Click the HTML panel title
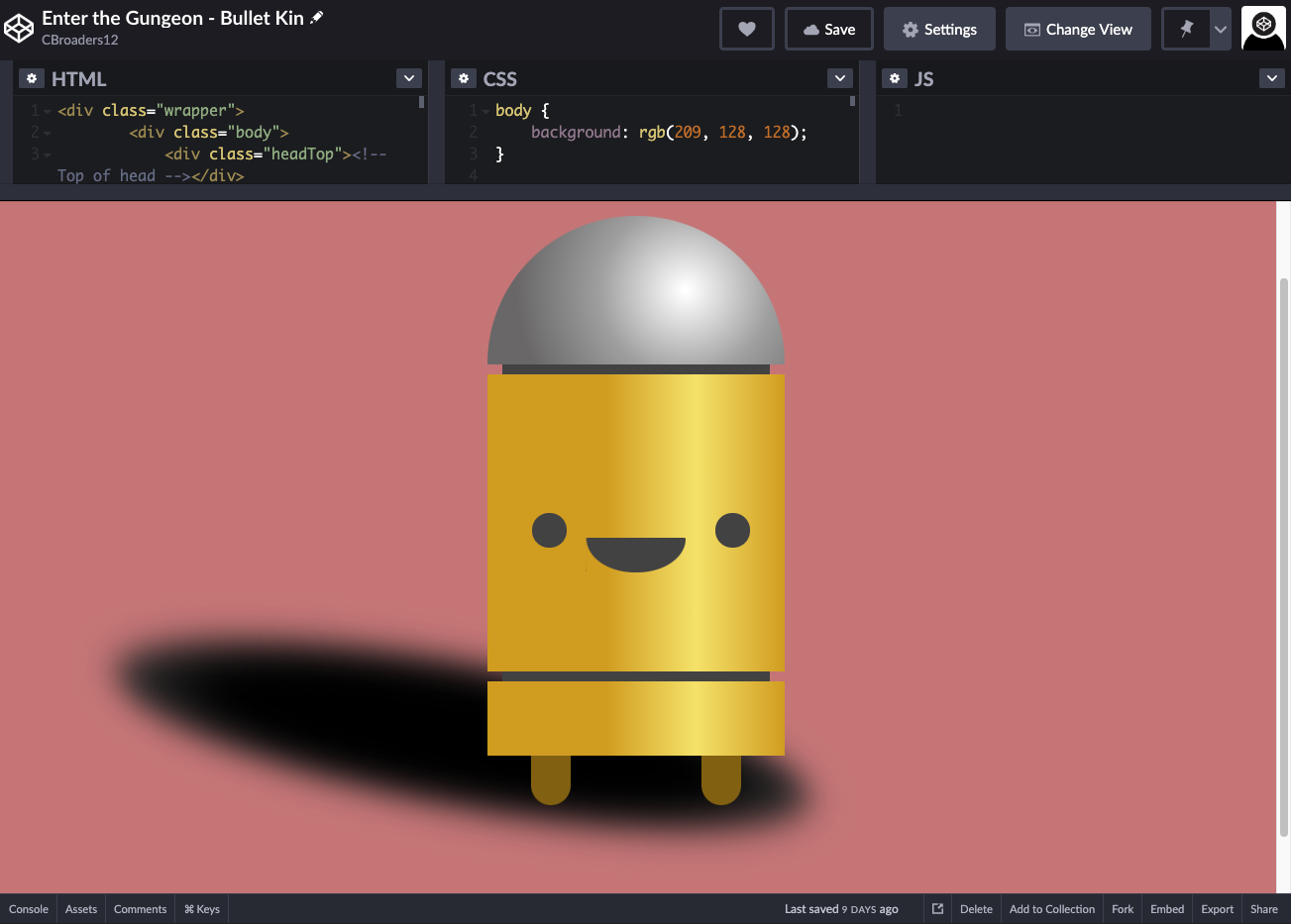 (x=79, y=78)
